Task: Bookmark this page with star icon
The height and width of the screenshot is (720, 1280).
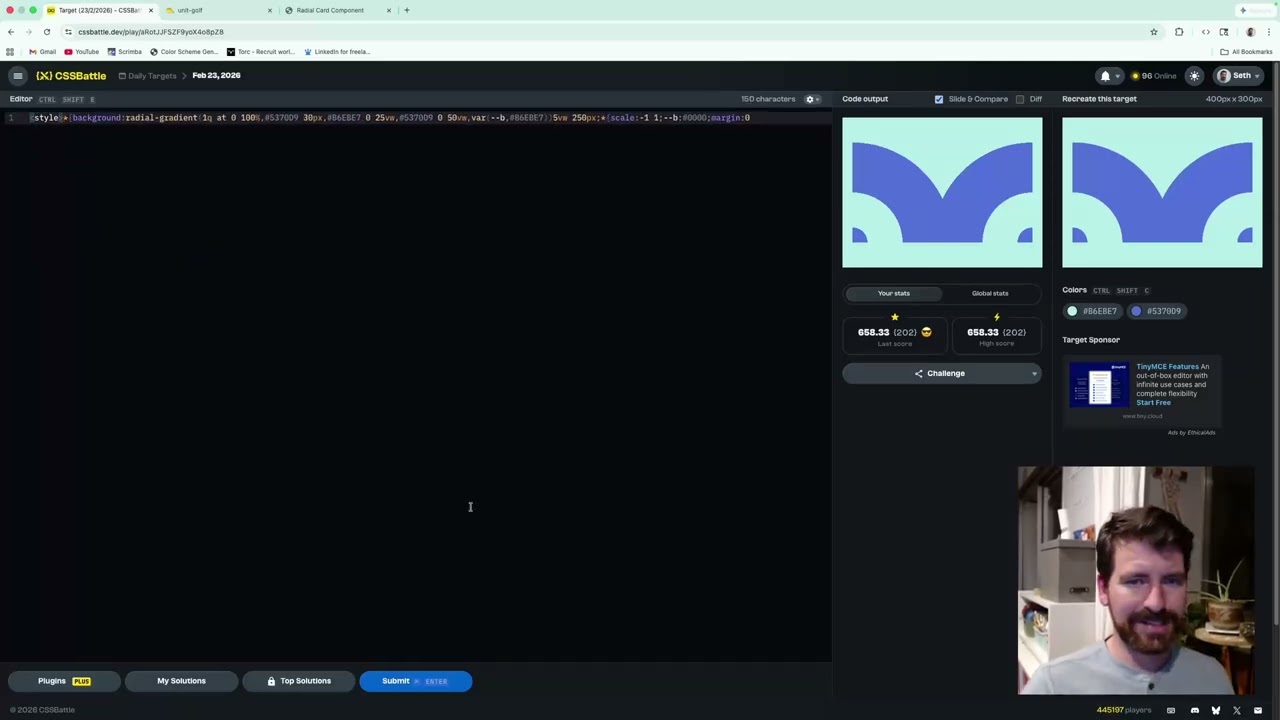Action: (1153, 32)
